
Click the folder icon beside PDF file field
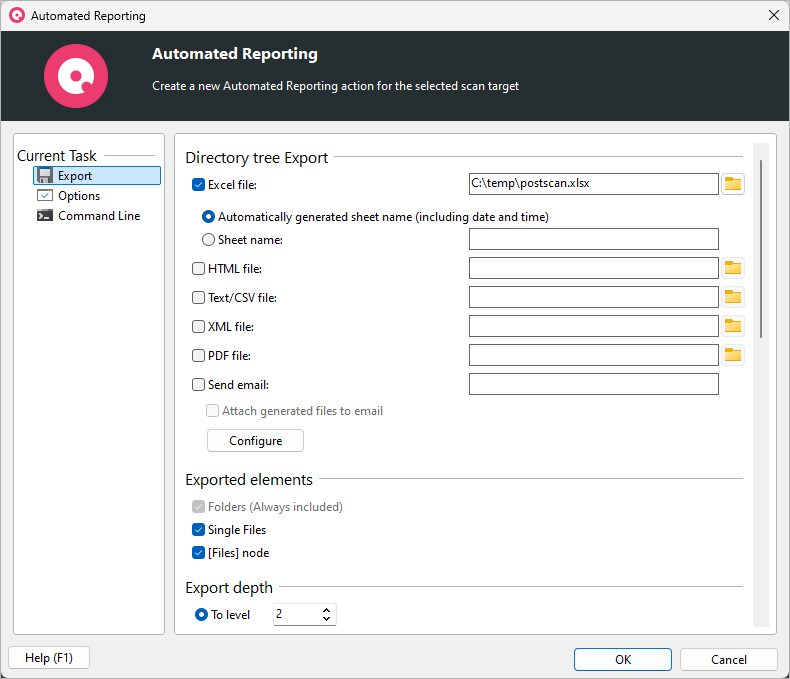733,355
